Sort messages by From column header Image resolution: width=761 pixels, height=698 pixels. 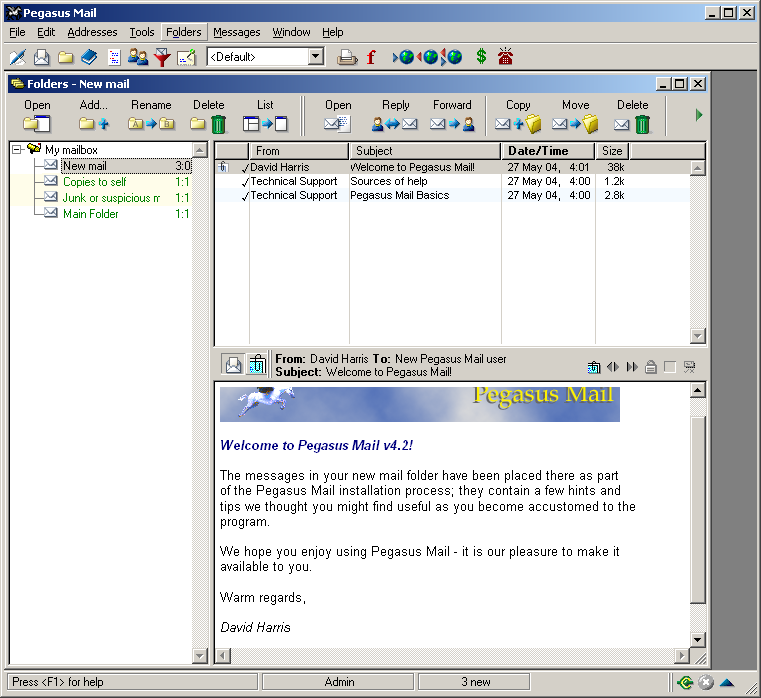pyautogui.click(x=299, y=151)
